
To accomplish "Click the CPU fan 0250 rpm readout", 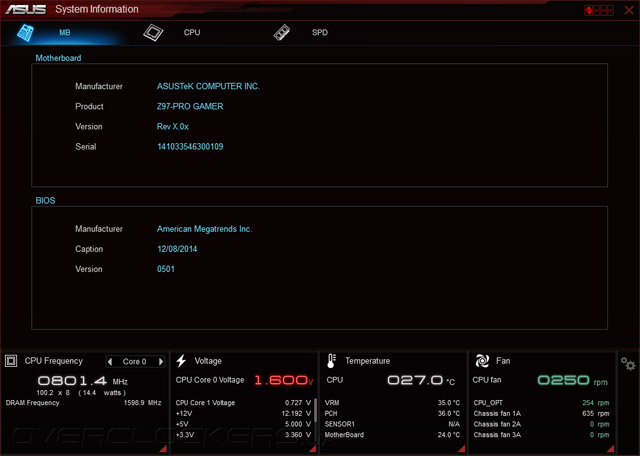I will (x=573, y=380).
